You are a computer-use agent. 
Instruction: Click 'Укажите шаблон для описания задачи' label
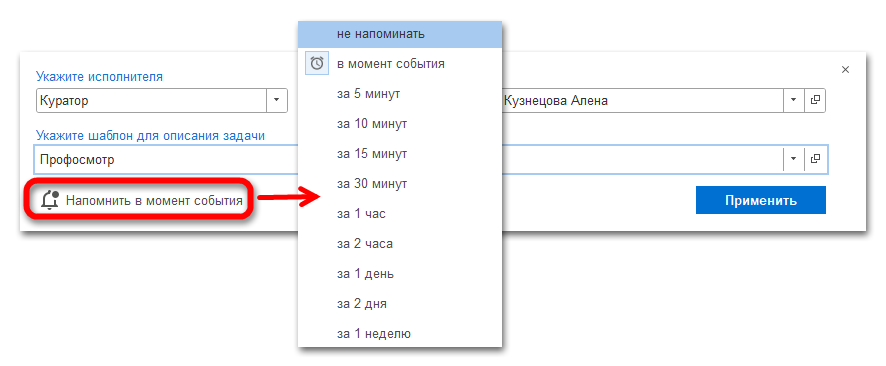click(150, 136)
